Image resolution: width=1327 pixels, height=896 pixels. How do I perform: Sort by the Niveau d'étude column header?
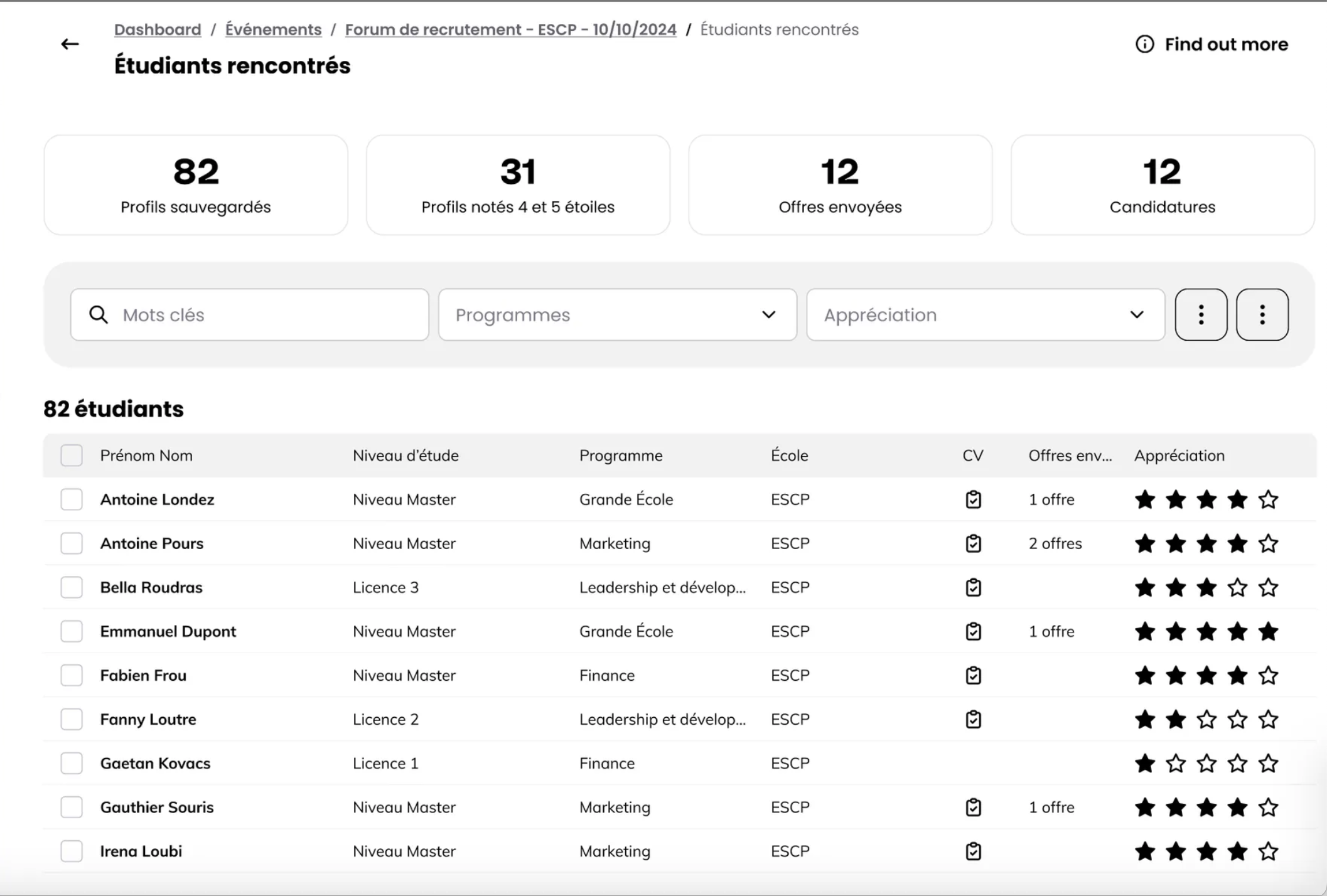tap(406, 456)
